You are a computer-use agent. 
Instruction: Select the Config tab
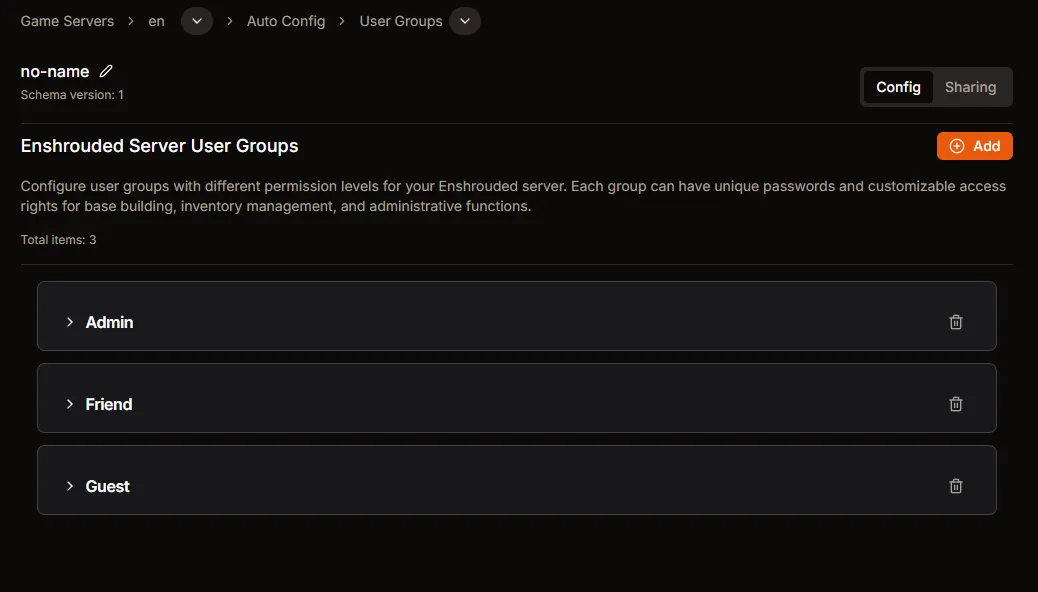(897, 87)
